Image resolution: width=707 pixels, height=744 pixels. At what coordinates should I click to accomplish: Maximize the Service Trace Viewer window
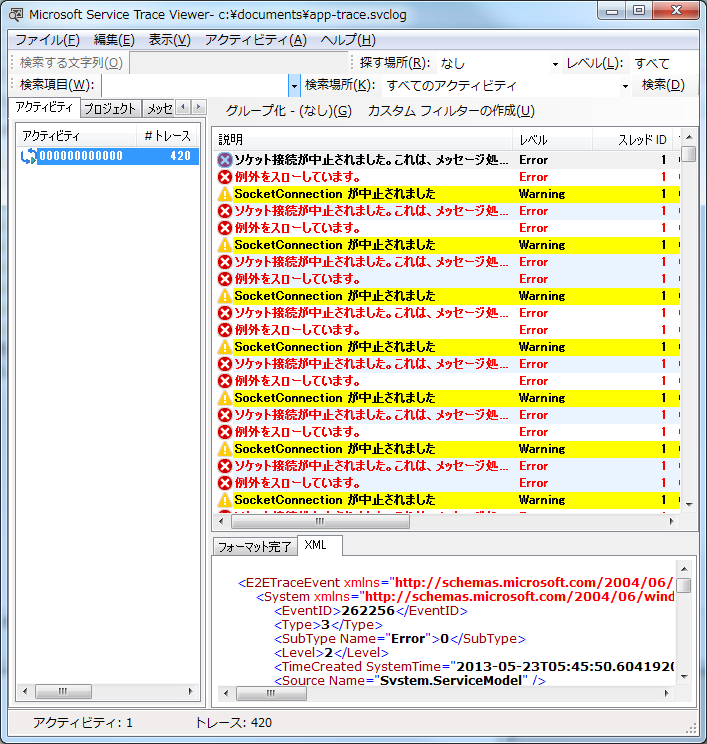(x=639, y=10)
